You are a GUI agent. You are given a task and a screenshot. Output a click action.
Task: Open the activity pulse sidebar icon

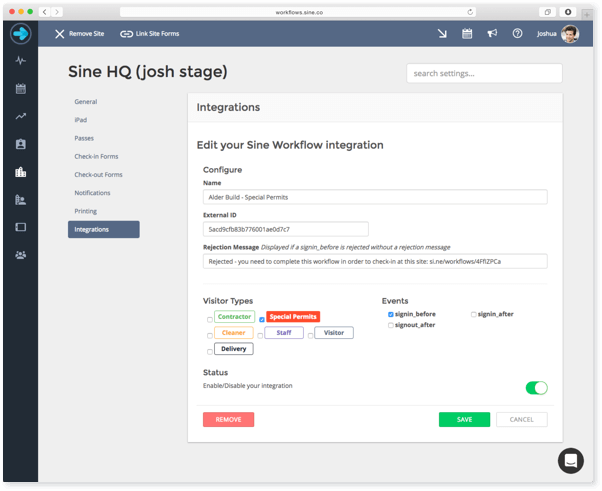click(21, 61)
